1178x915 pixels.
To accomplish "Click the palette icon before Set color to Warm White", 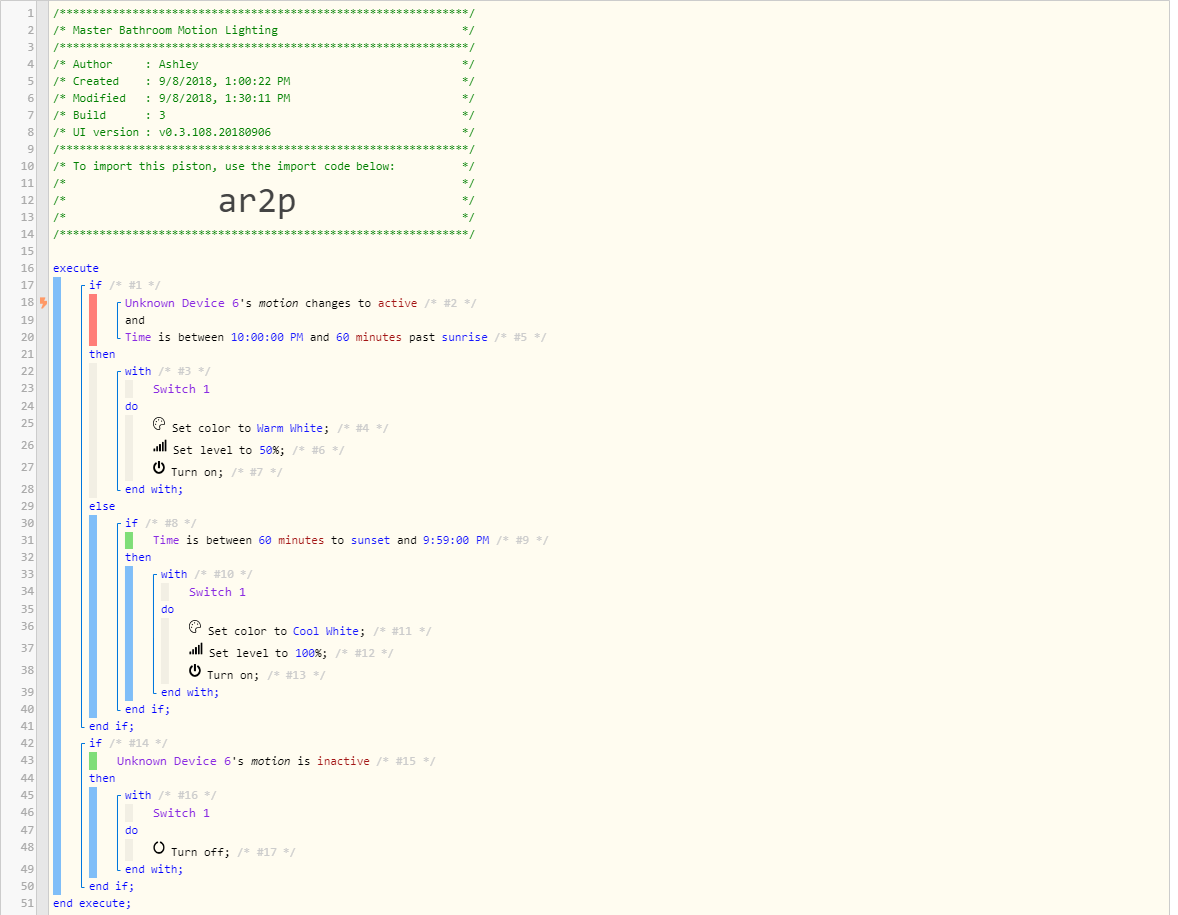I will click(x=159, y=424).
